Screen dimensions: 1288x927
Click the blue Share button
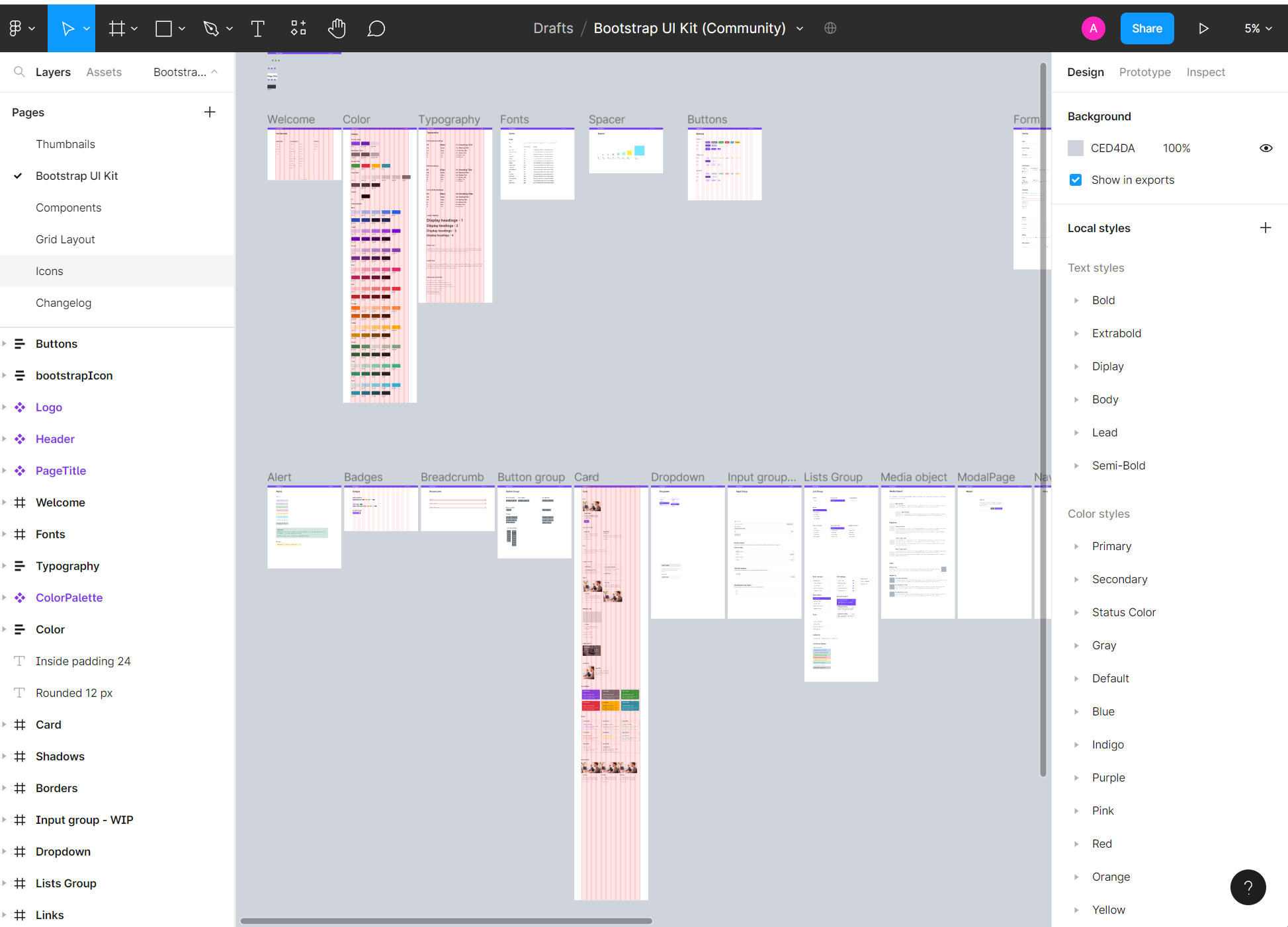(x=1146, y=28)
